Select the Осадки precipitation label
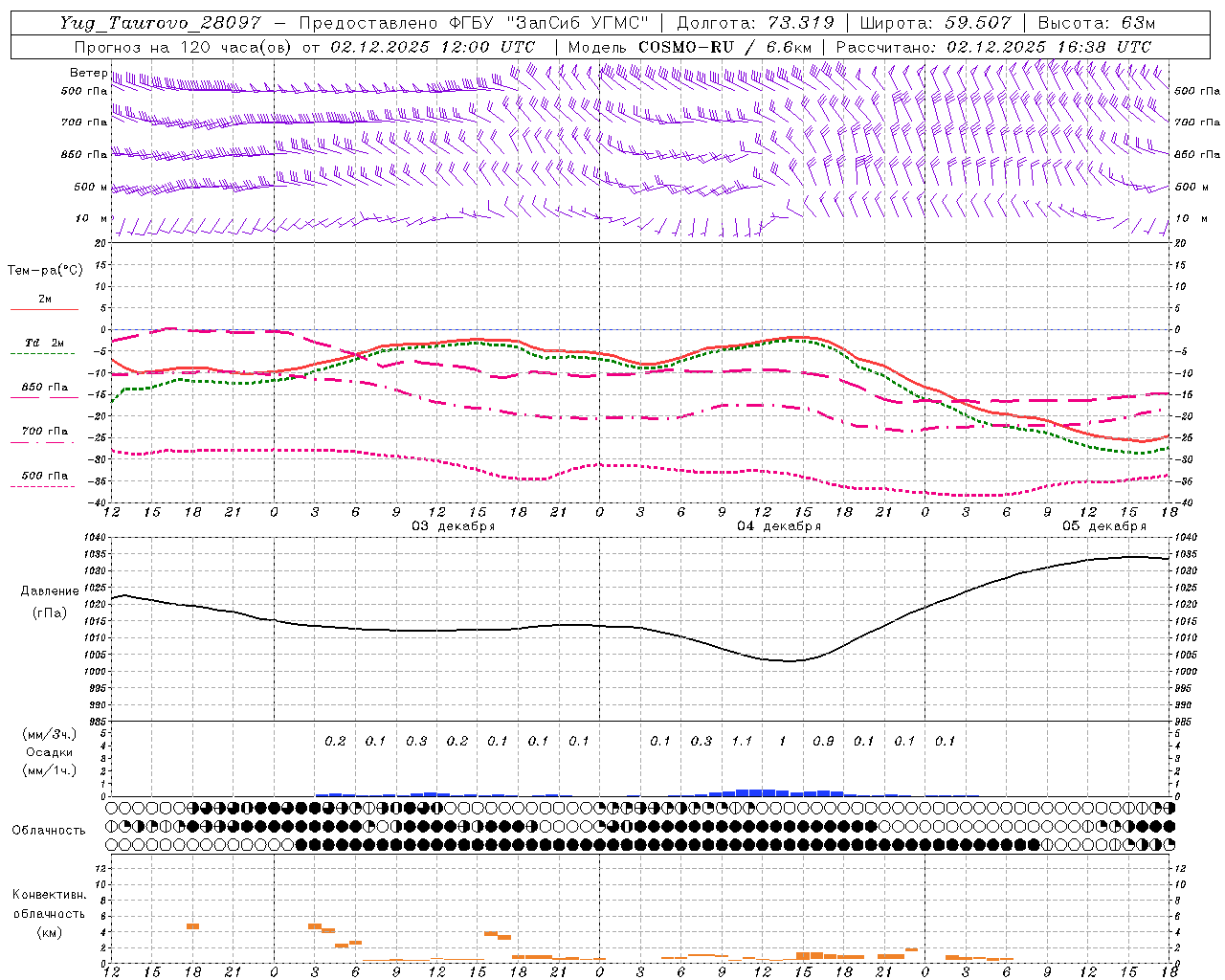The height and width of the screenshot is (980, 1225). coord(50,752)
